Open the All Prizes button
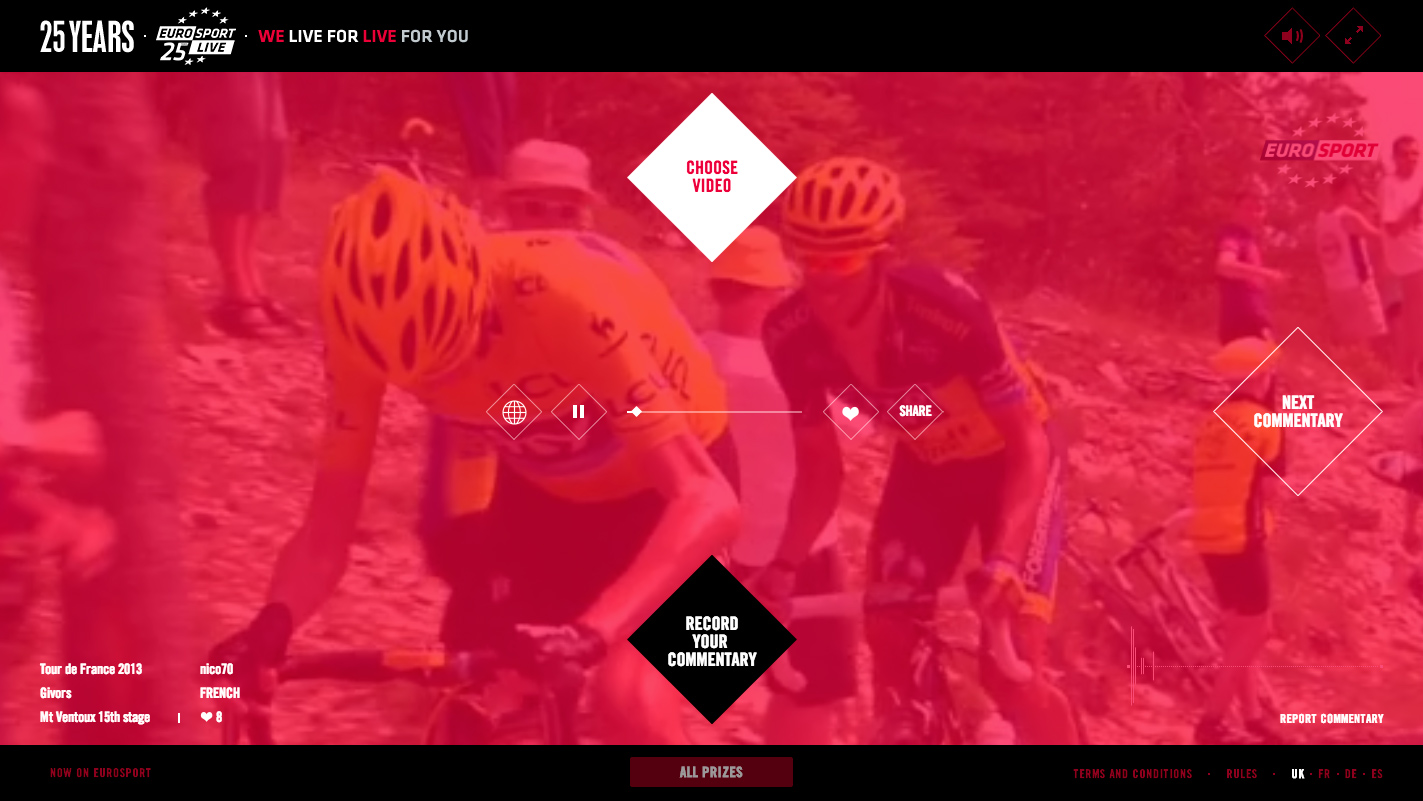 (711, 772)
